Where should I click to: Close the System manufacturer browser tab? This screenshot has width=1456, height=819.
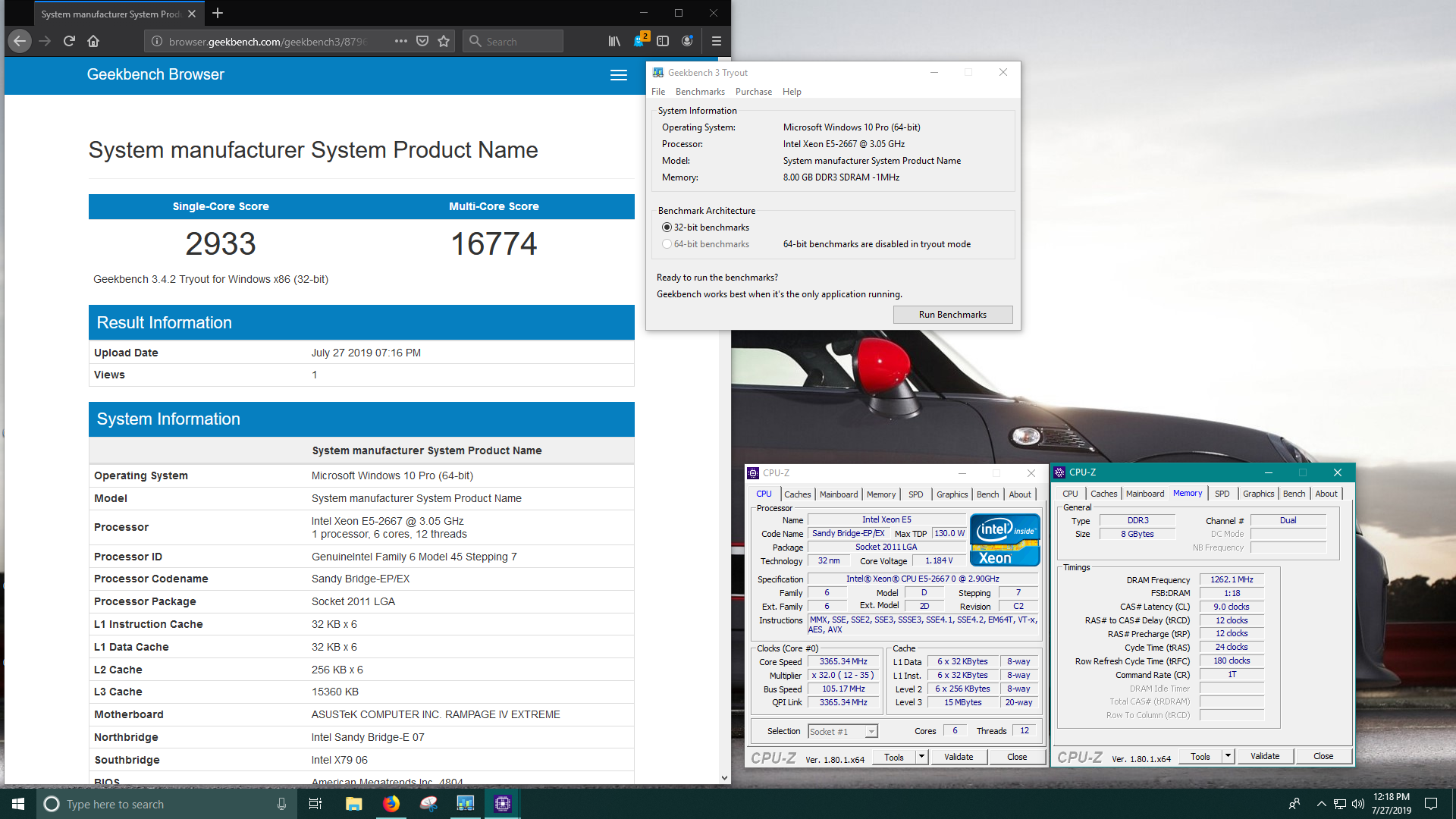click(192, 14)
